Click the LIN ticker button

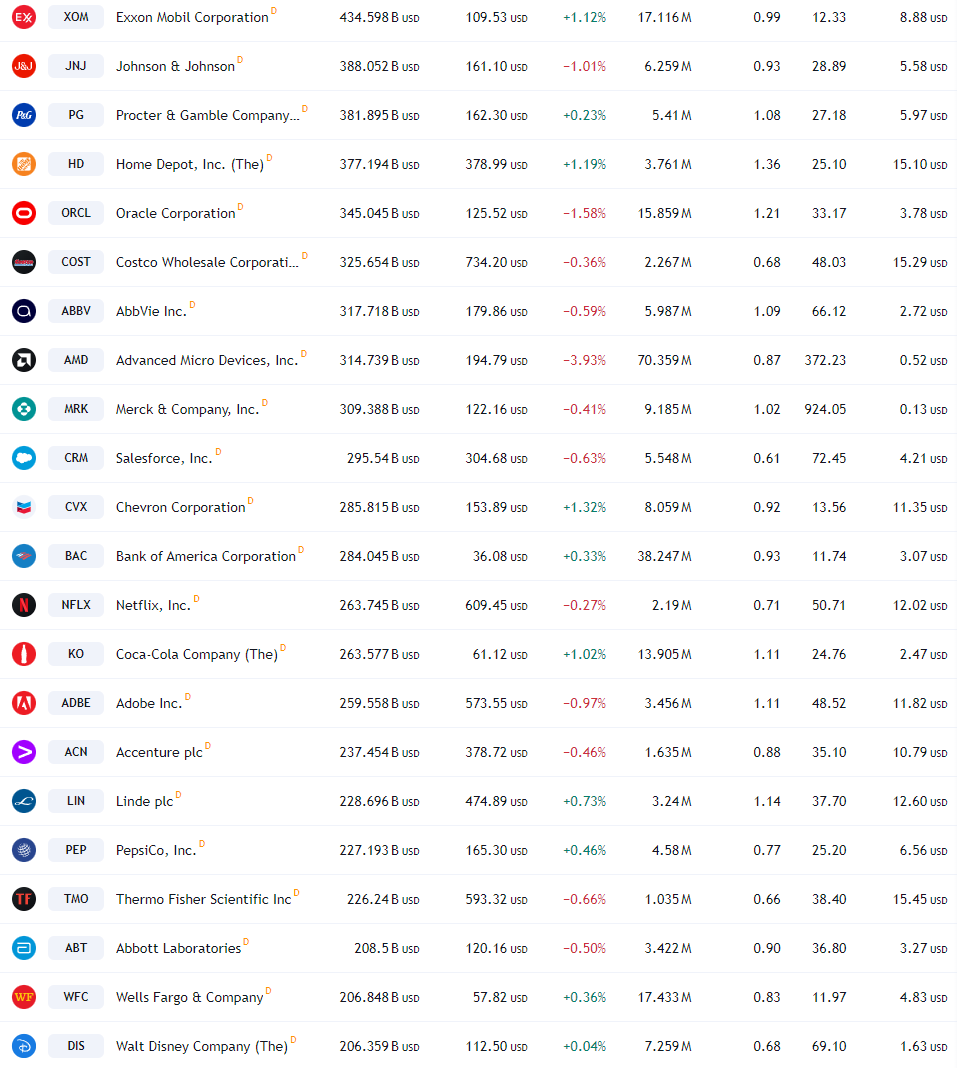(76, 801)
